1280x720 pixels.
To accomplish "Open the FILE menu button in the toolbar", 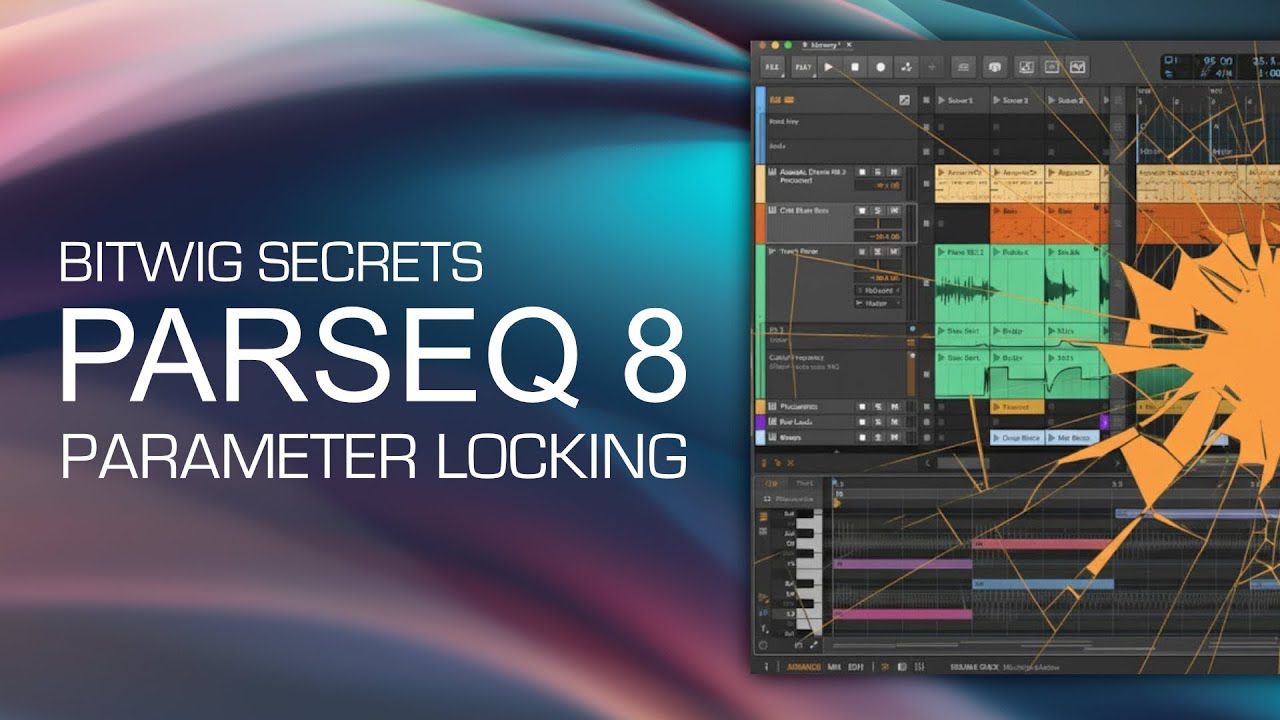I will pos(772,67).
